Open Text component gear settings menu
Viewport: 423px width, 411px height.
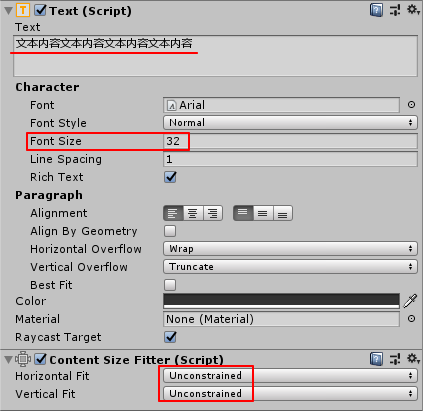pos(413,10)
